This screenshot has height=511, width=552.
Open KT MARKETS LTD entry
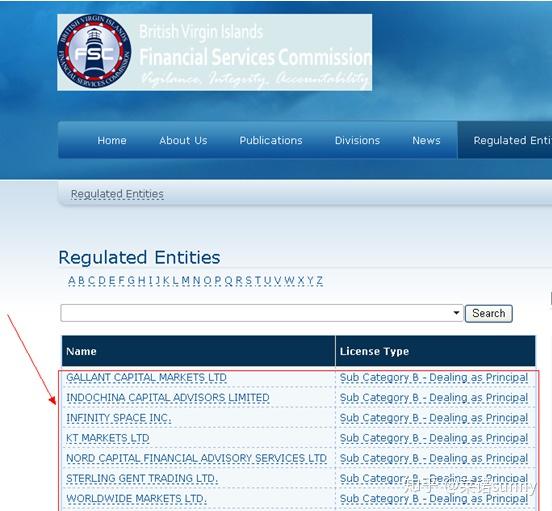pyautogui.click(x=108, y=438)
